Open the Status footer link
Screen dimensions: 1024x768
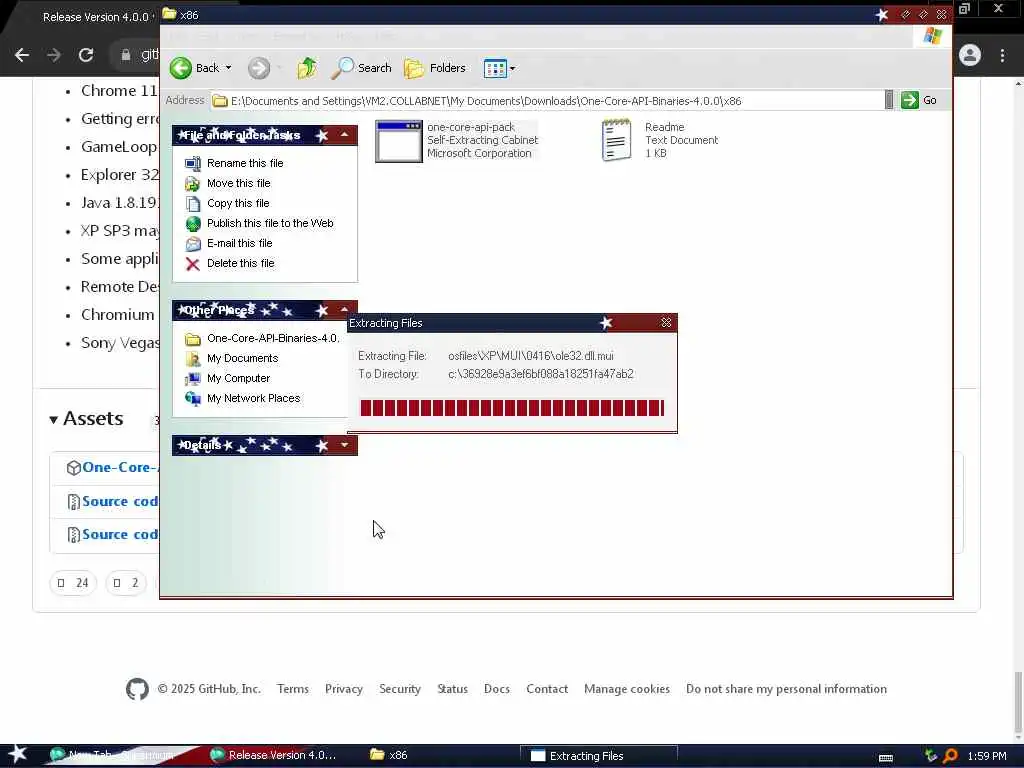452,689
